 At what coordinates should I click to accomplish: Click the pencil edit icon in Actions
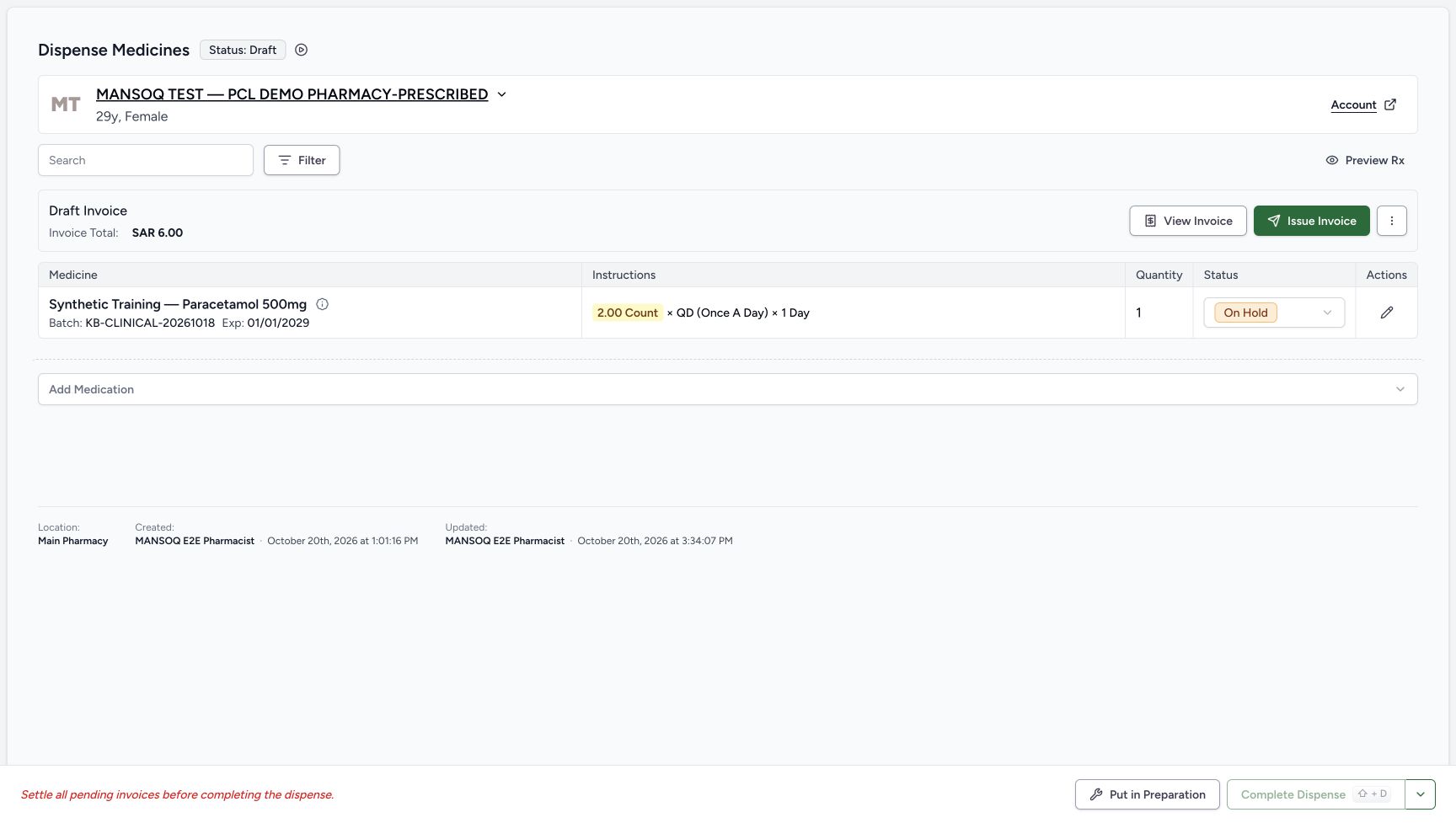(x=1386, y=313)
